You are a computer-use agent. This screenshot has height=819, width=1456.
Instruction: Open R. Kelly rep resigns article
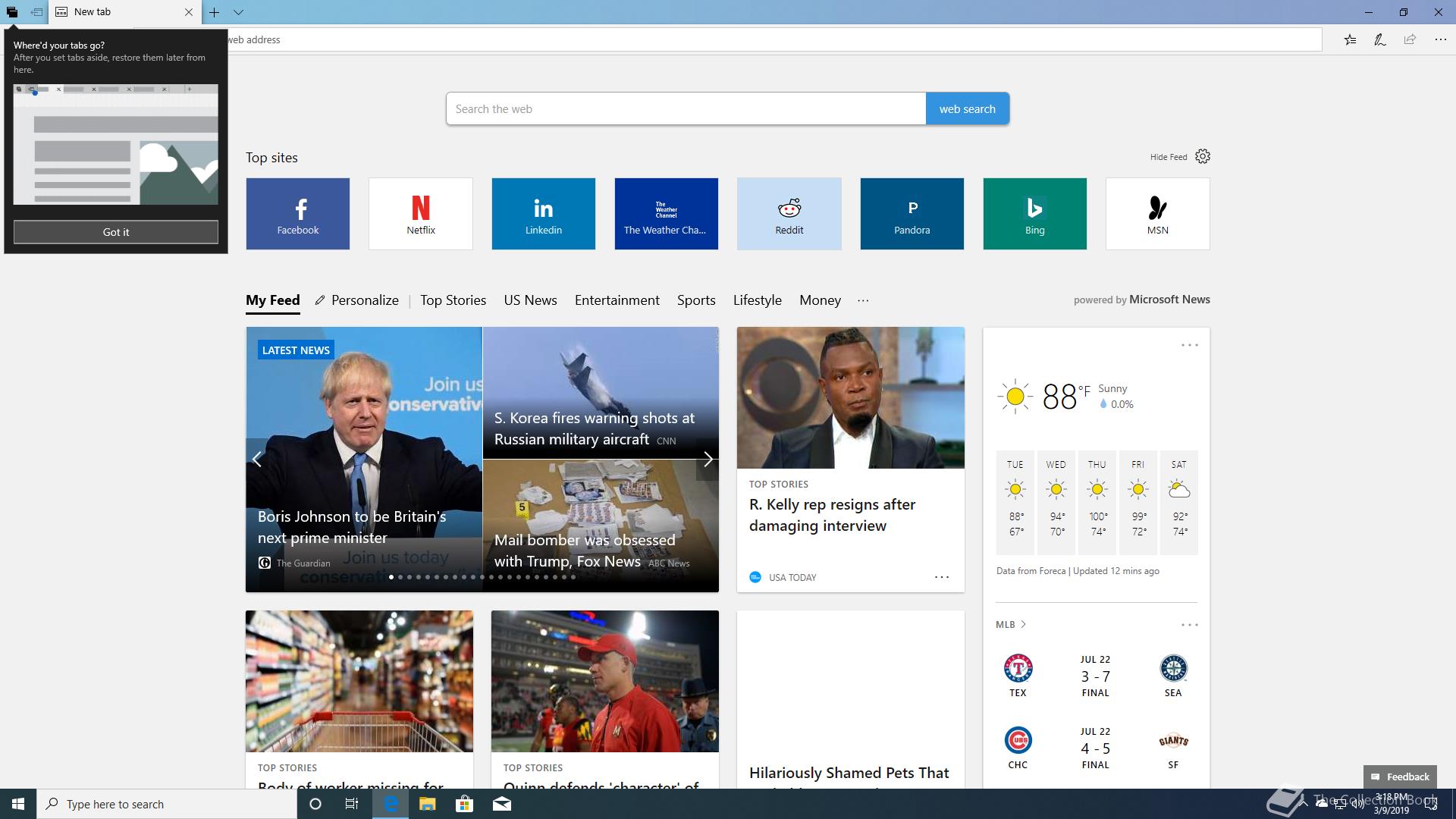(832, 515)
